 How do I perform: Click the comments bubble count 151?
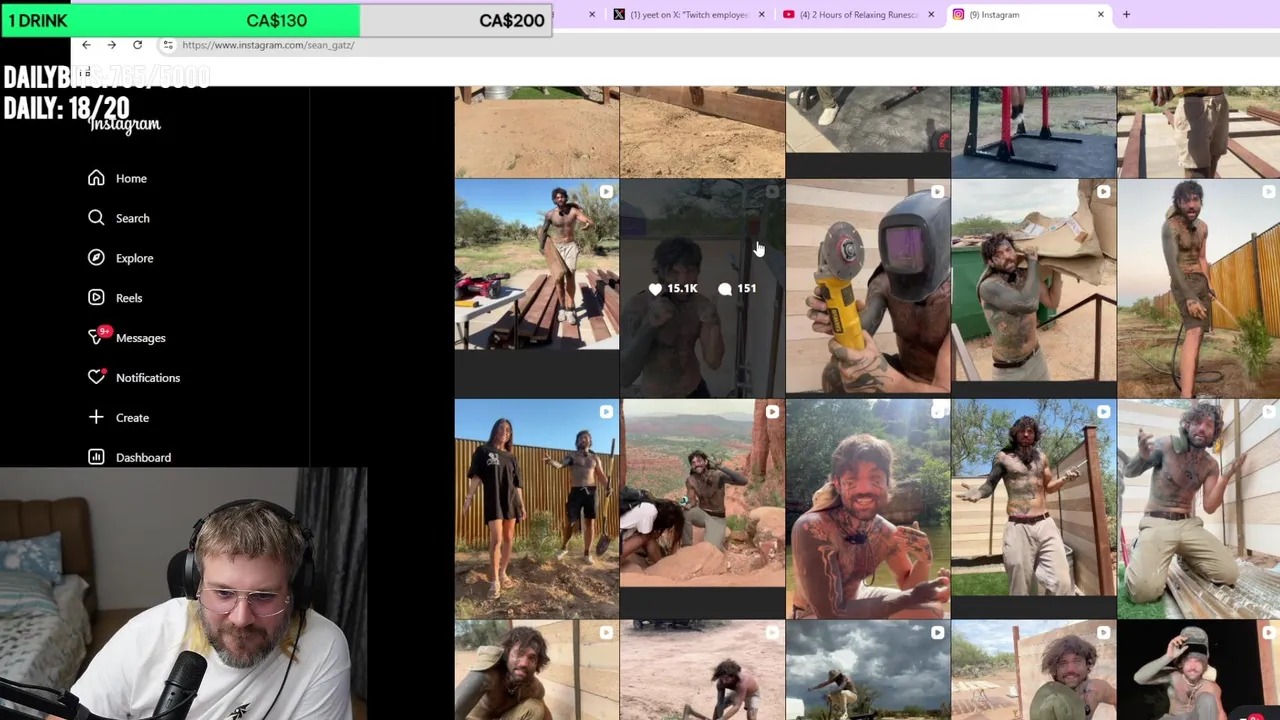click(737, 288)
